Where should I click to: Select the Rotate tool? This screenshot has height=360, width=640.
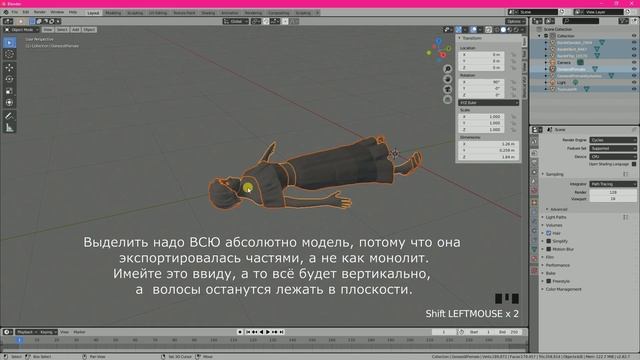pos(9,79)
